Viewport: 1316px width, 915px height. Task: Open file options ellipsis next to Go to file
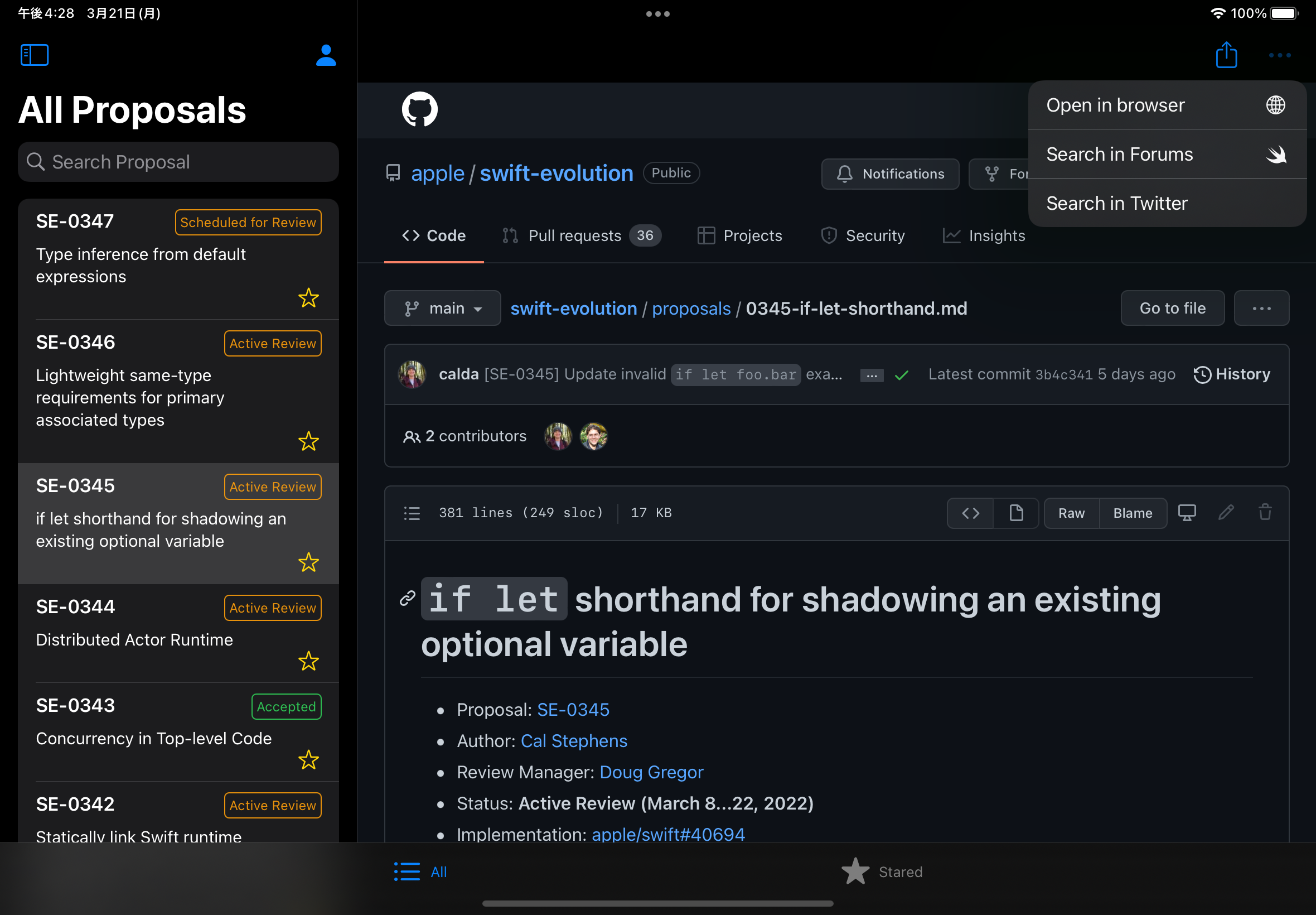1261,309
